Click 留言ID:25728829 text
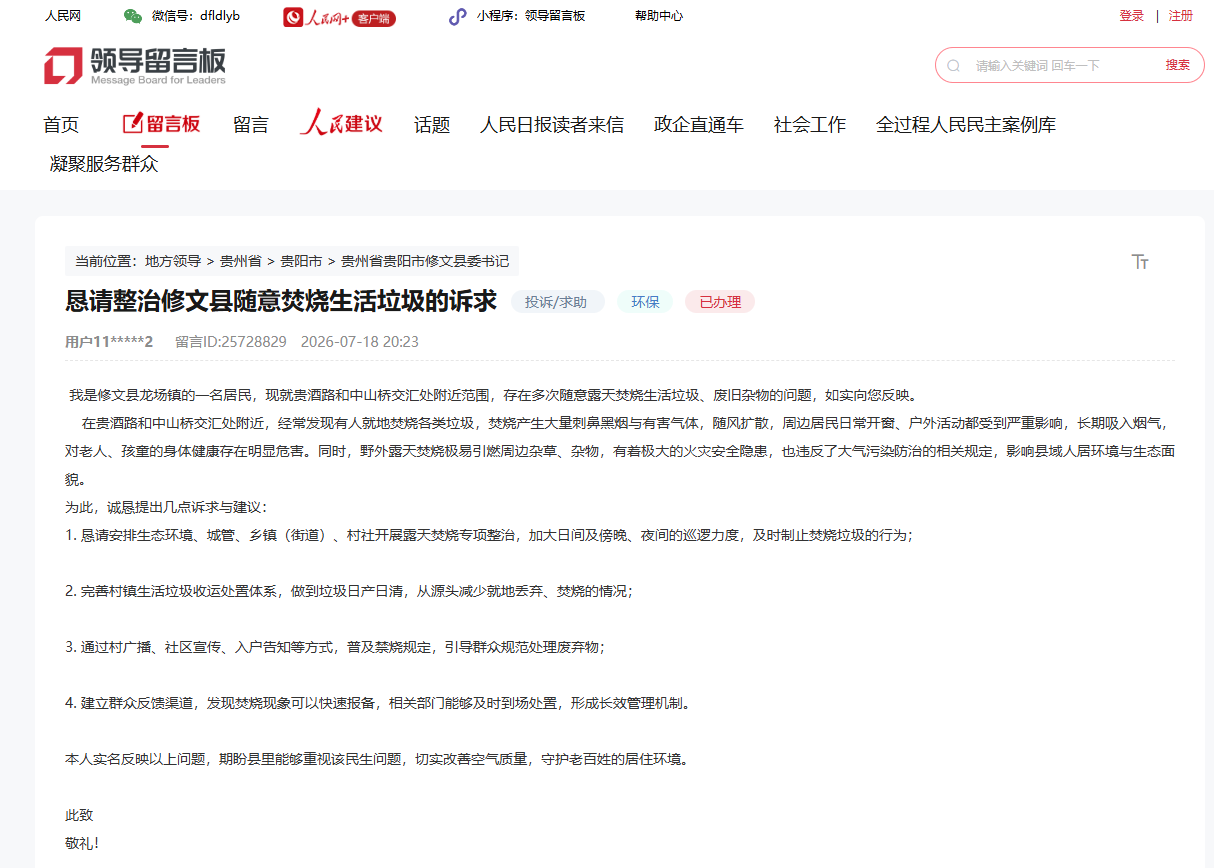 [231, 342]
